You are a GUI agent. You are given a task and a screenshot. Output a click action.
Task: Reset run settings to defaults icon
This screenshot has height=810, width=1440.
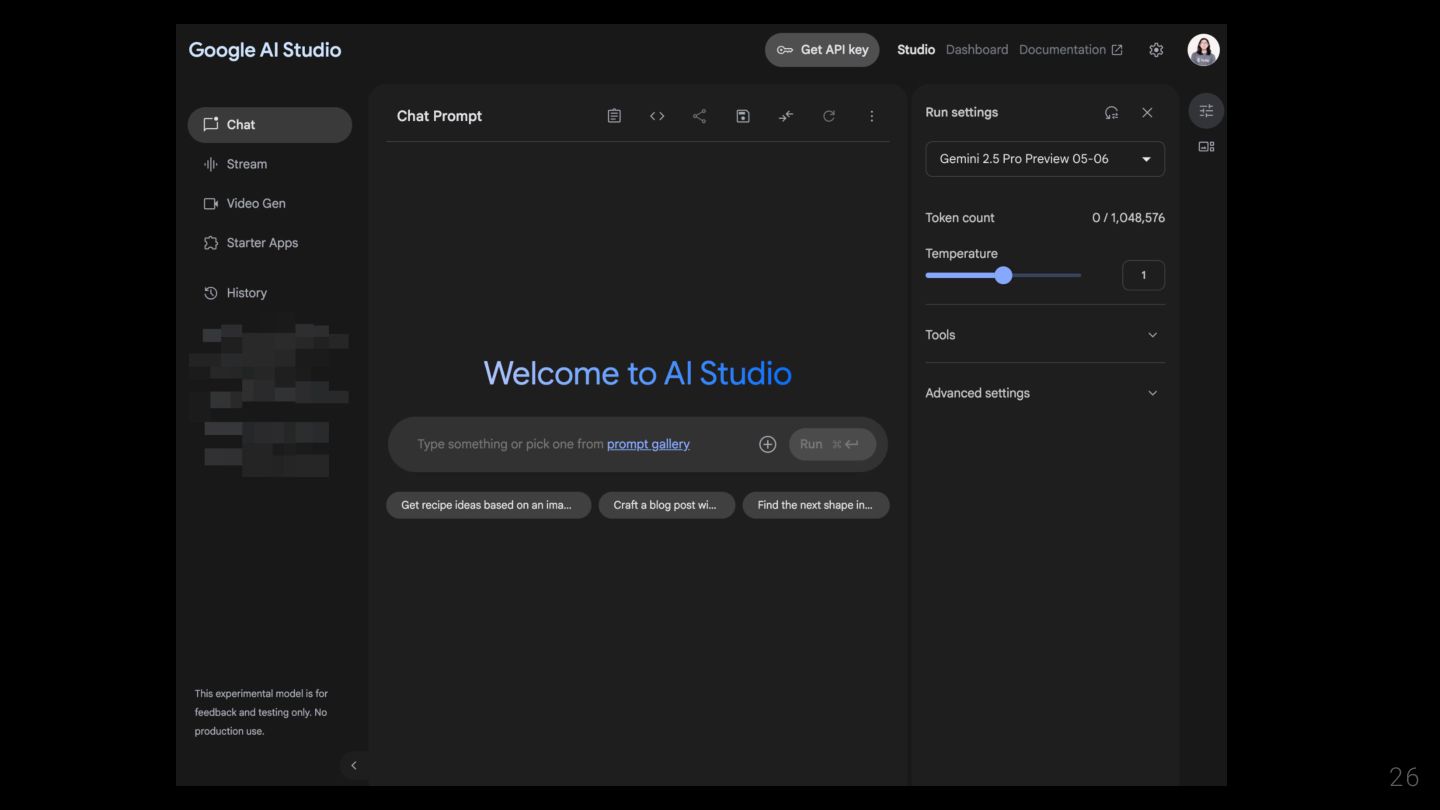[x=1111, y=113]
